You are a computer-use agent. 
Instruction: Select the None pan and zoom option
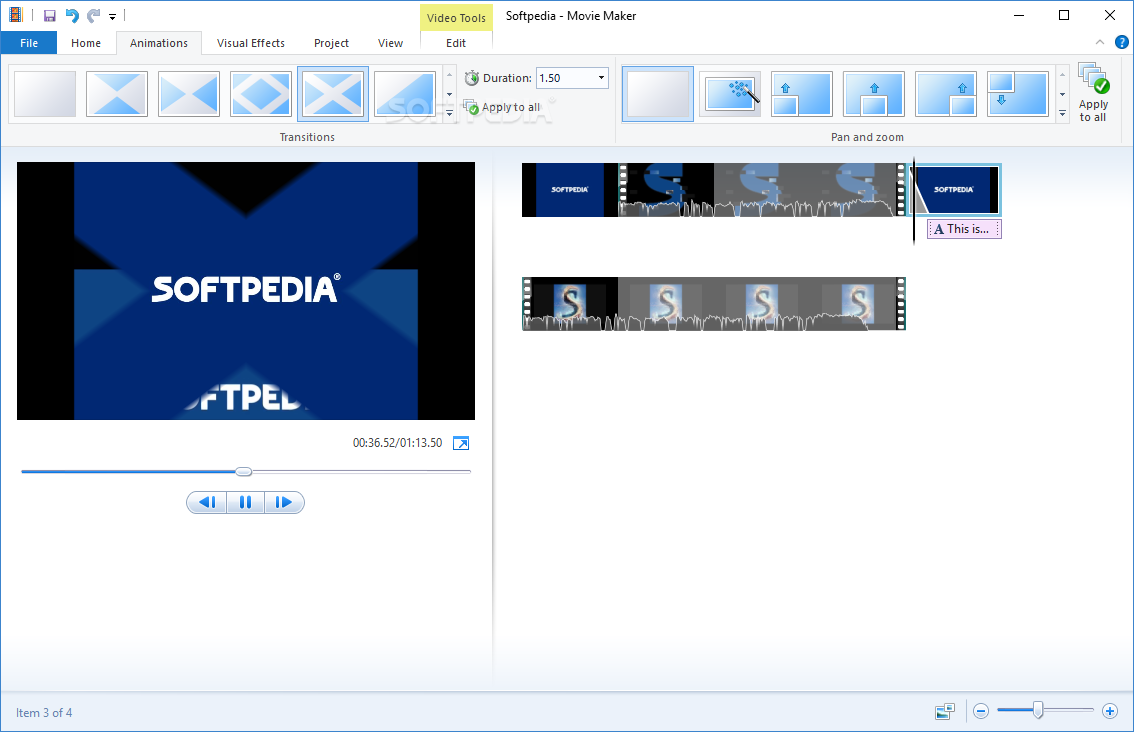[x=658, y=94]
